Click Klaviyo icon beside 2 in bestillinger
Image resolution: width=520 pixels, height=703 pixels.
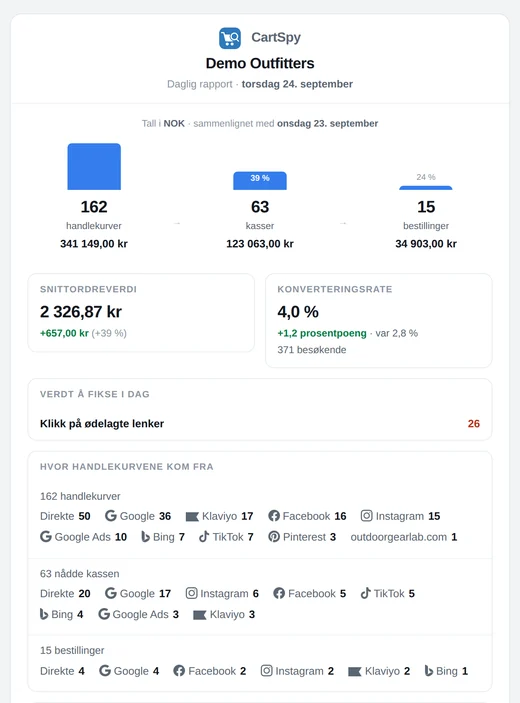click(355, 672)
